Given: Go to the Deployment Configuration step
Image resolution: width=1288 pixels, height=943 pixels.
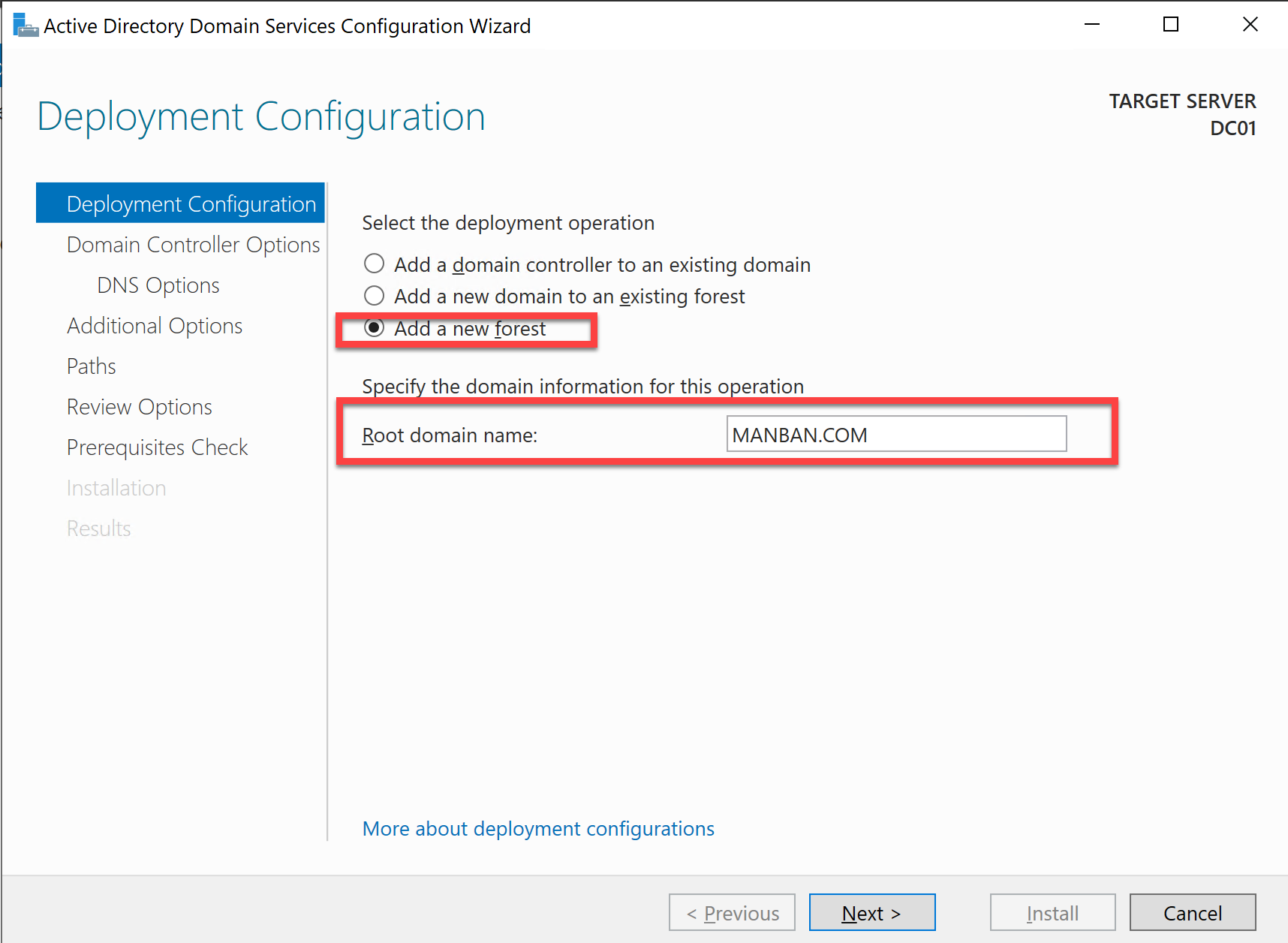Looking at the screenshot, I should click(x=180, y=203).
